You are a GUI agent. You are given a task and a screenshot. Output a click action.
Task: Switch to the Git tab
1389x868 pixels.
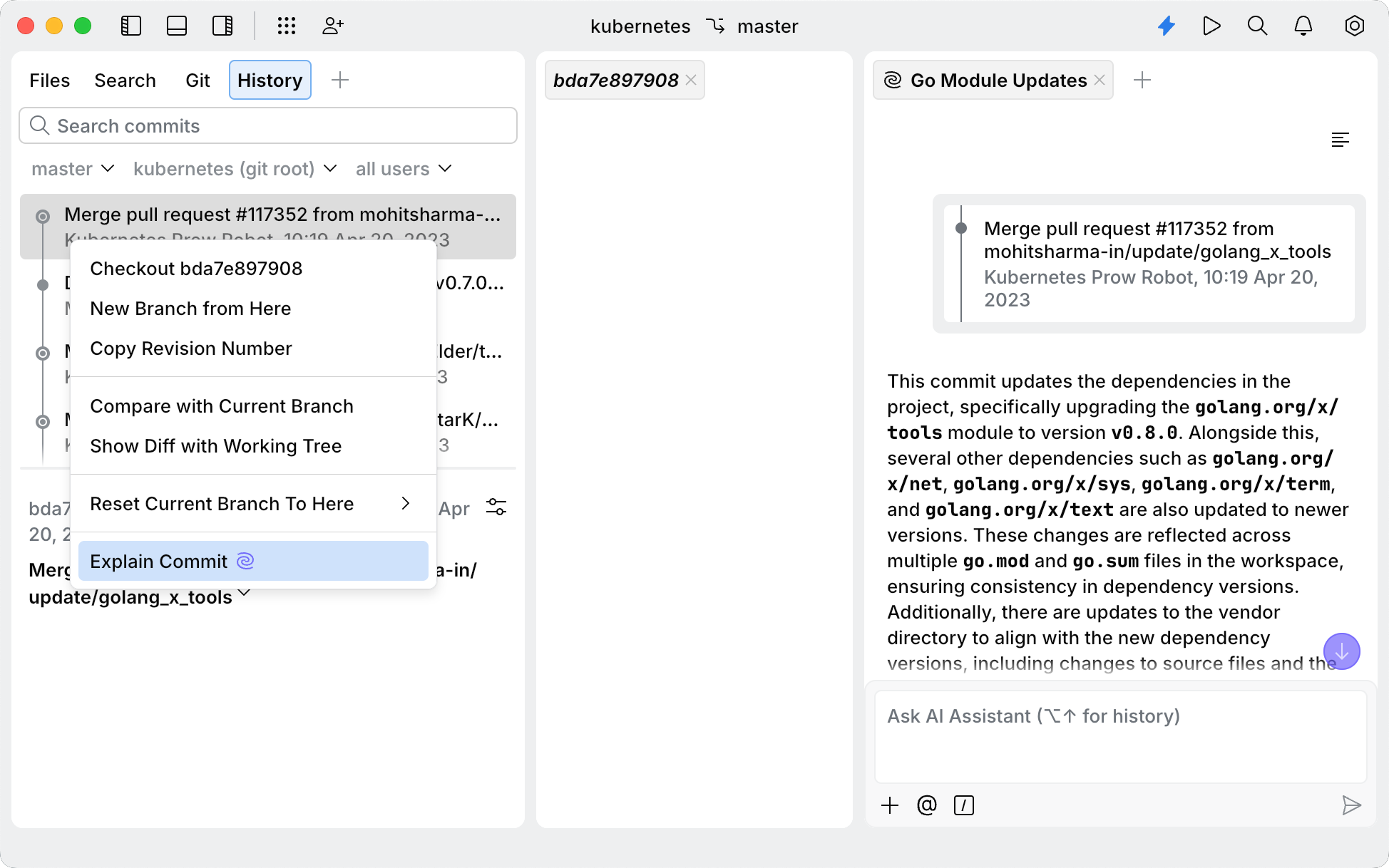(x=198, y=81)
